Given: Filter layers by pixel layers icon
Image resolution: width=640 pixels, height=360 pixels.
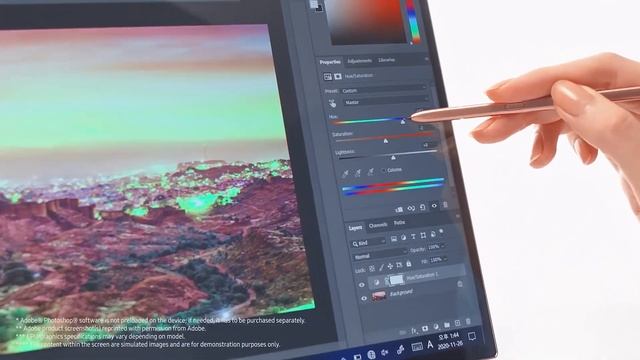Looking at the screenshot, I should pyautogui.click(x=393, y=238).
